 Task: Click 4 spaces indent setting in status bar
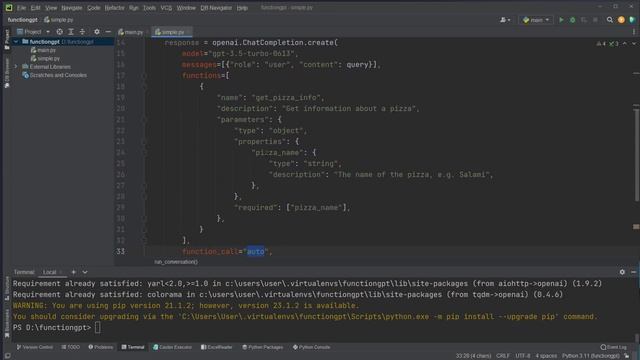pos(546,356)
